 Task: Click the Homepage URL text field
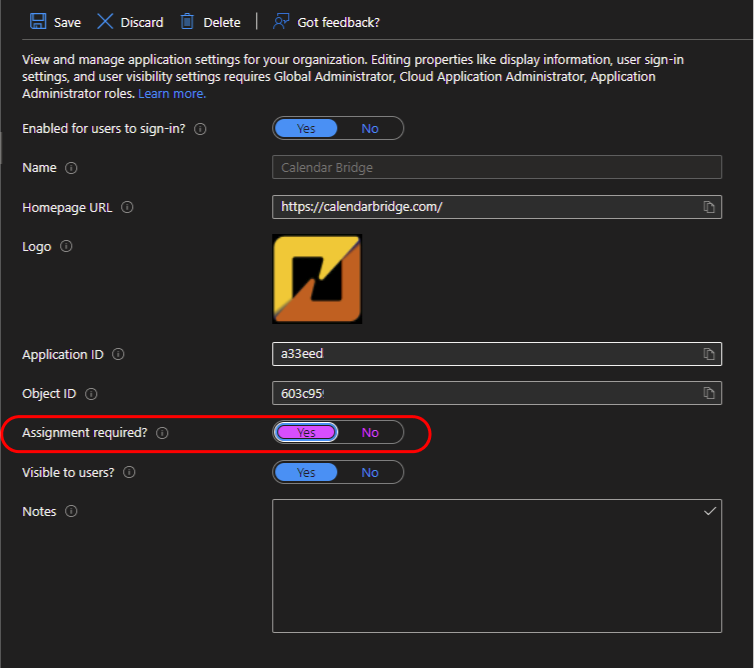click(x=497, y=207)
